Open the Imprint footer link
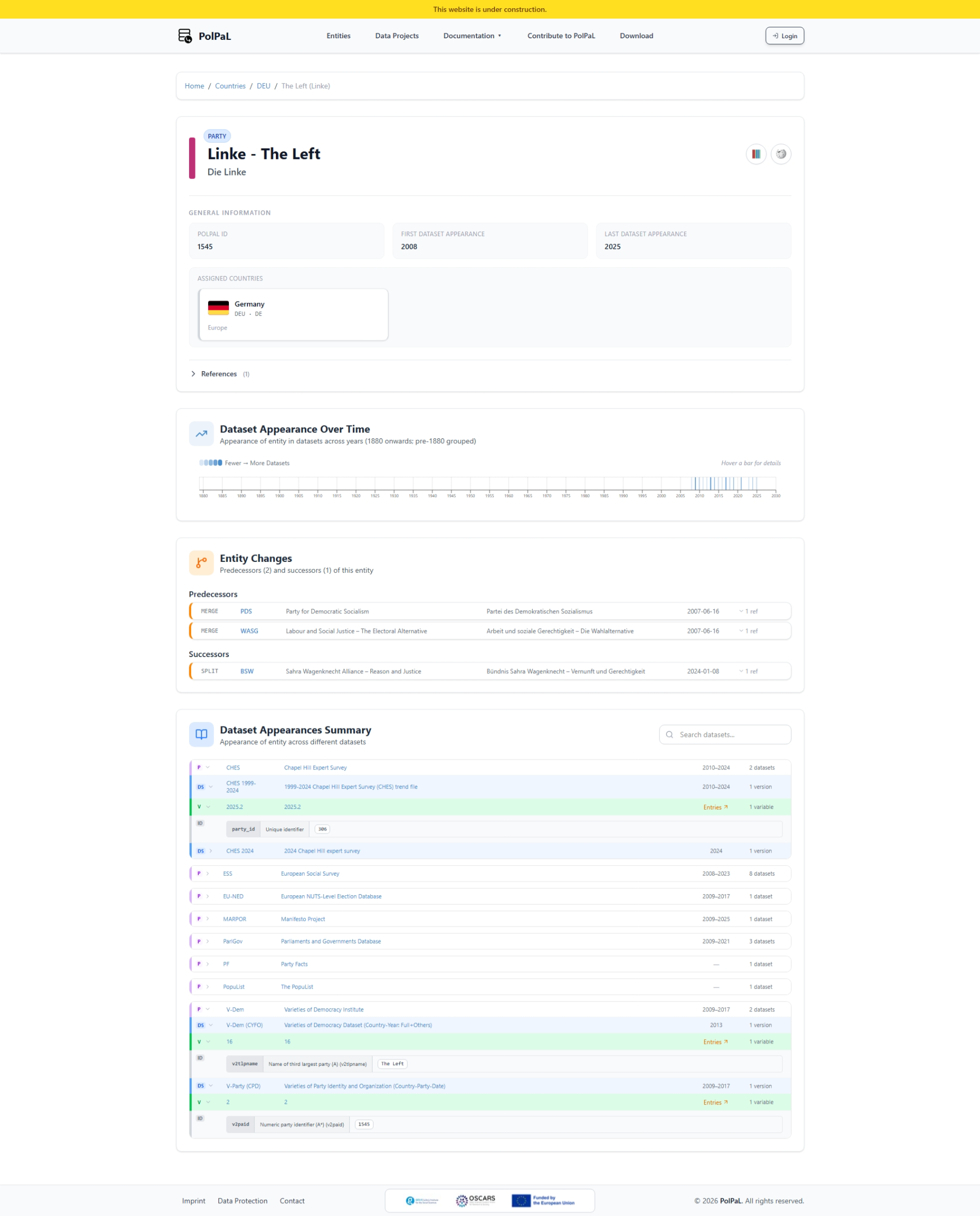This screenshot has width=980, height=1216. point(193,1201)
